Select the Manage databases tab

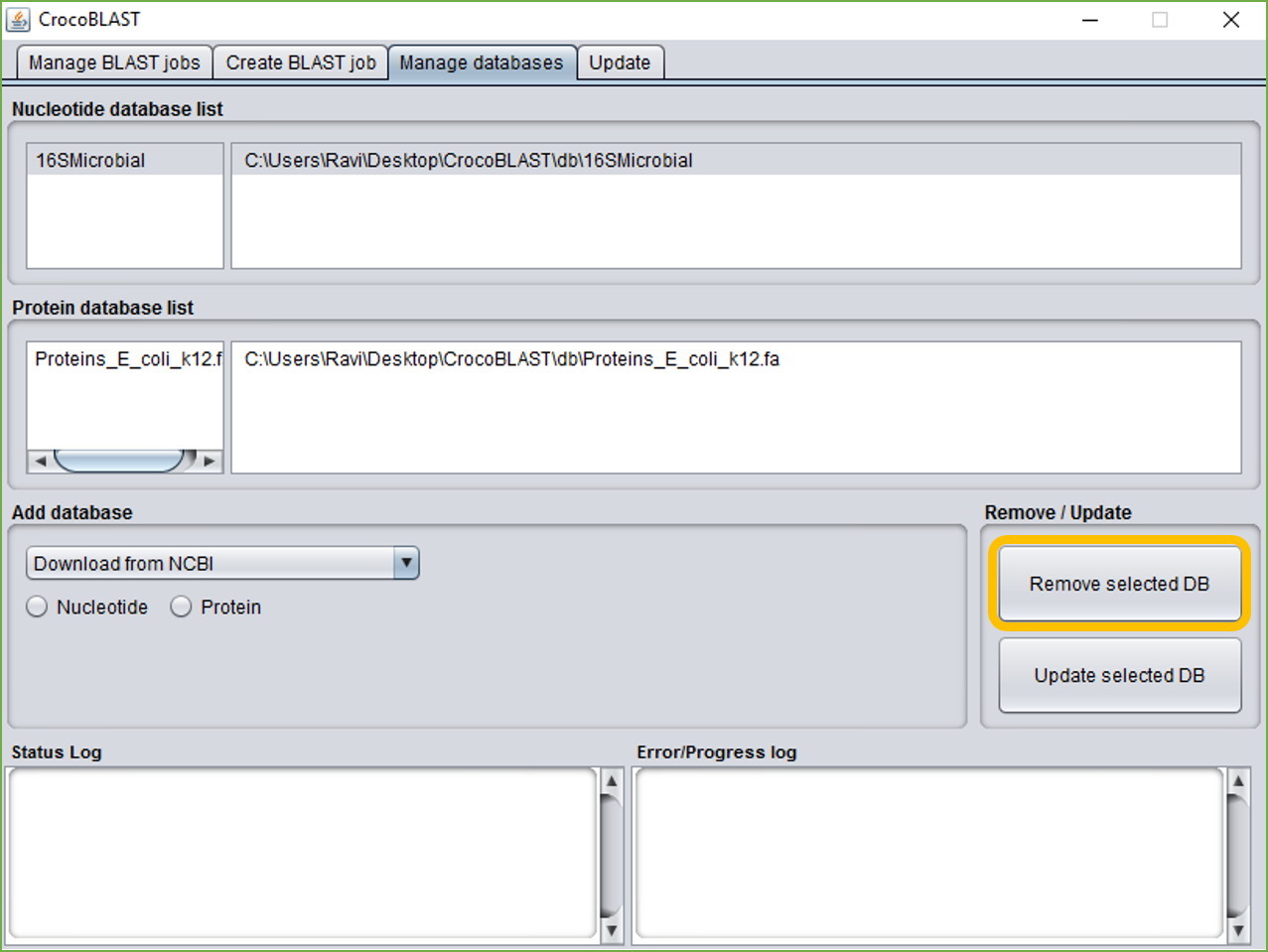point(482,63)
